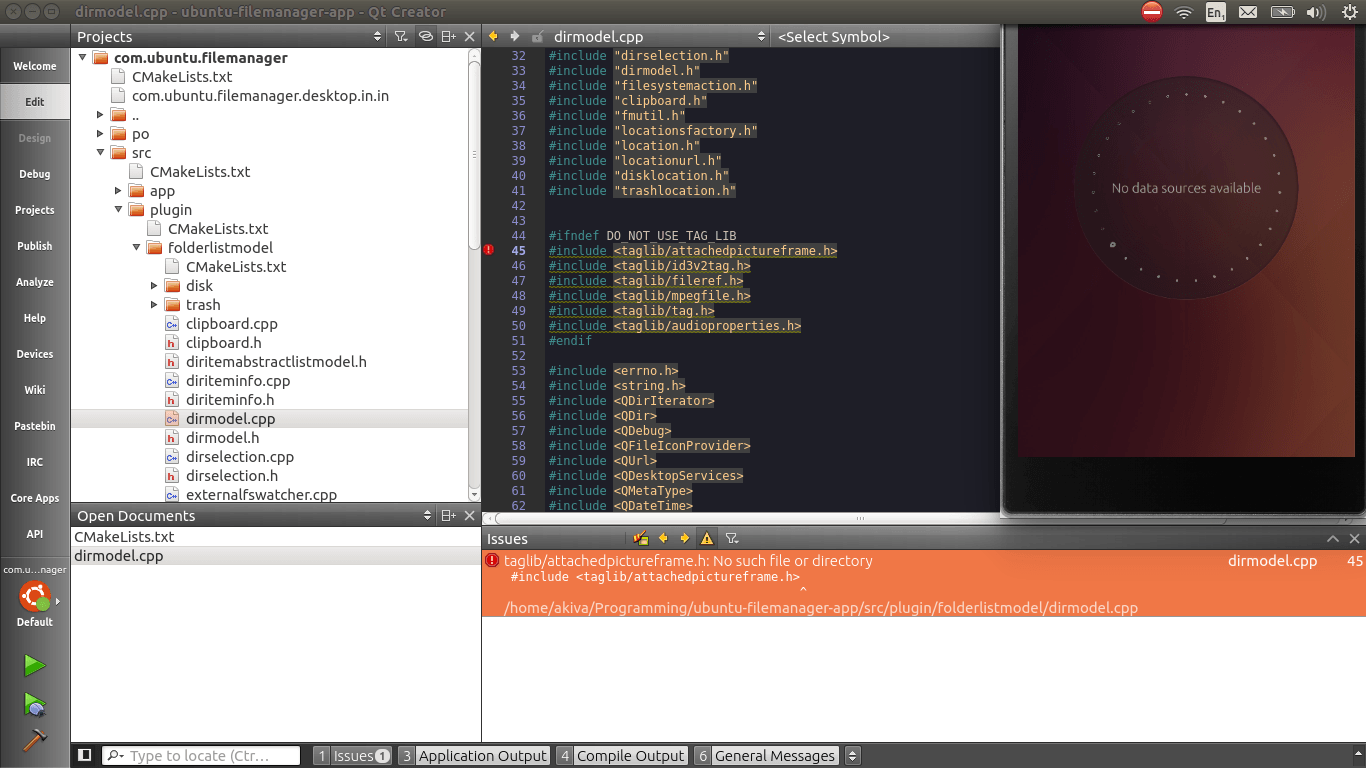The height and width of the screenshot is (768, 1366).
Task: Click the Type to locate search field
Action: (x=210, y=756)
